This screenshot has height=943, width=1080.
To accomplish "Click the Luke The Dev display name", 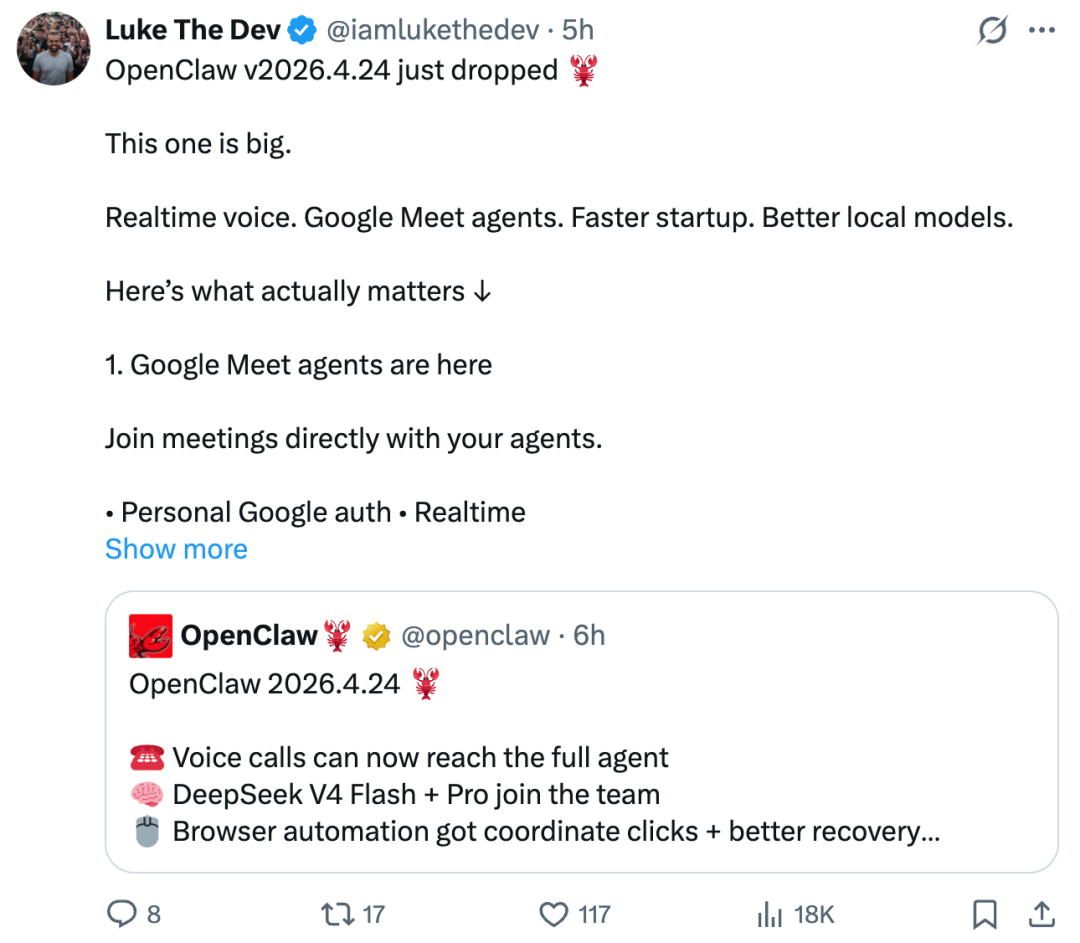I will 193,31.
